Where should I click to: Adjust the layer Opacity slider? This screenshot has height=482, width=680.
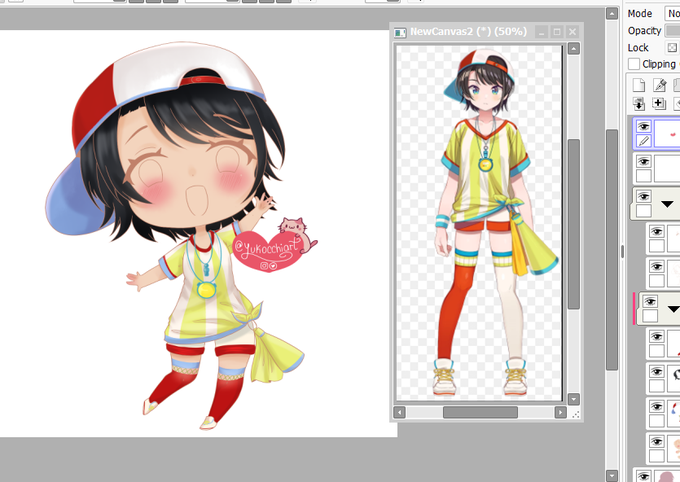click(673, 31)
